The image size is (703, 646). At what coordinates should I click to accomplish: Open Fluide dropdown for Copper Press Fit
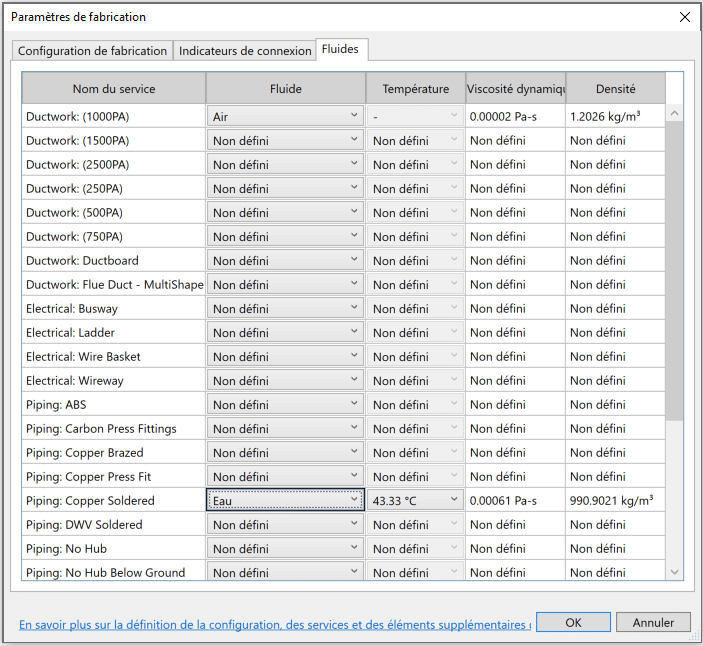(x=285, y=477)
